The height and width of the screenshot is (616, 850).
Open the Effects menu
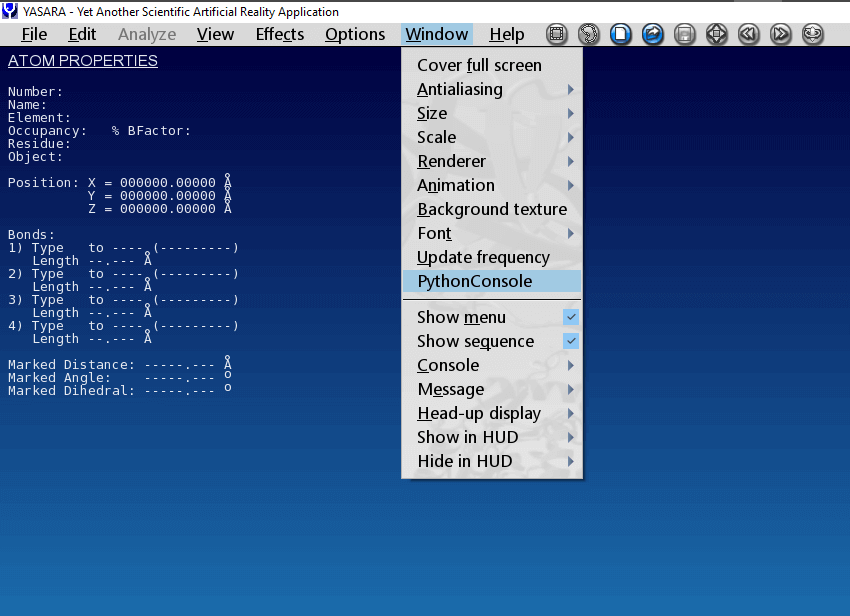click(x=280, y=34)
